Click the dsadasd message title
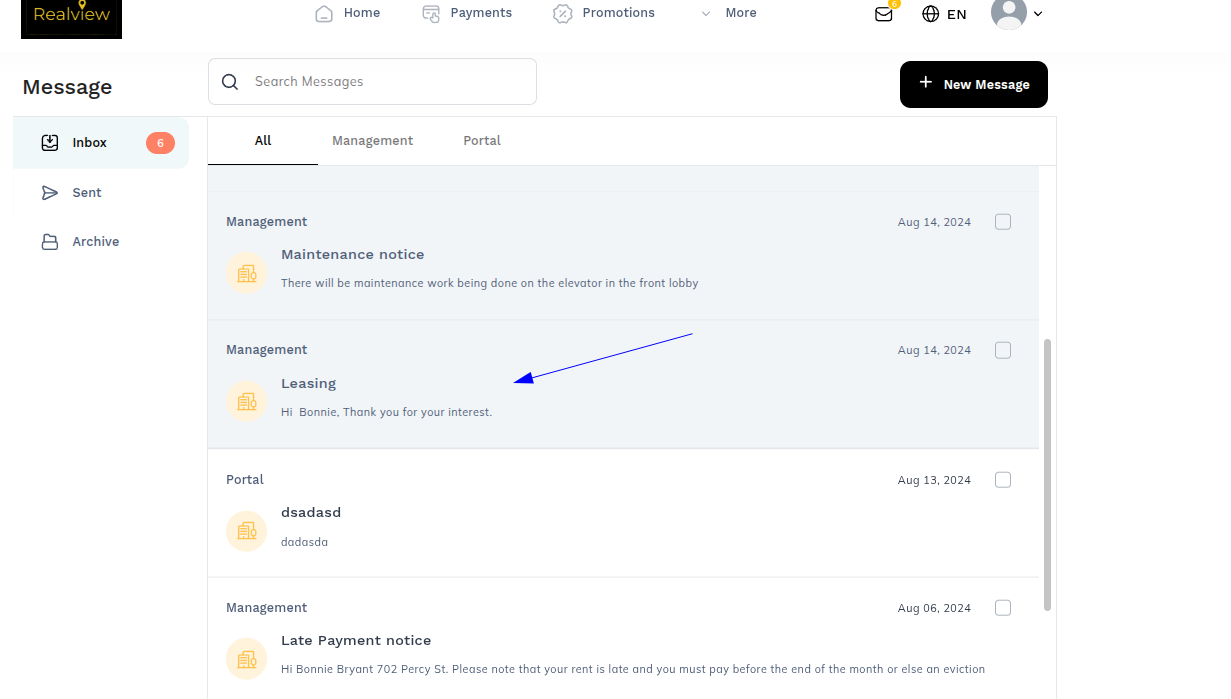1231x699 pixels. (311, 512)
